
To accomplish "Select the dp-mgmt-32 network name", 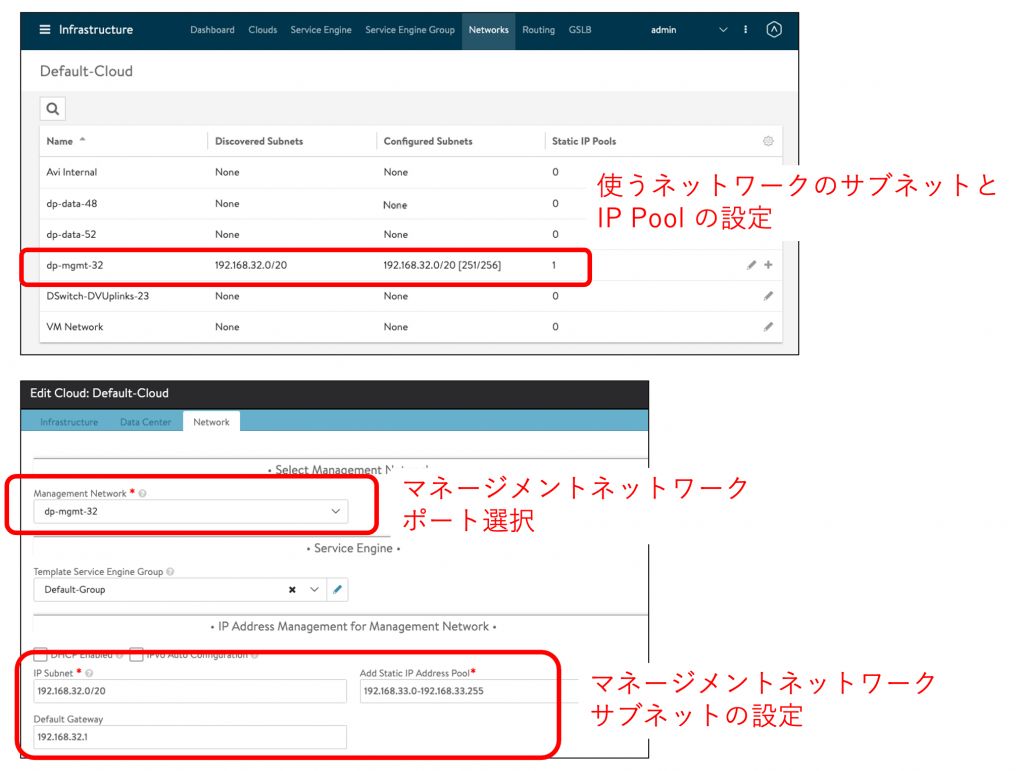I will coord(75,265).
